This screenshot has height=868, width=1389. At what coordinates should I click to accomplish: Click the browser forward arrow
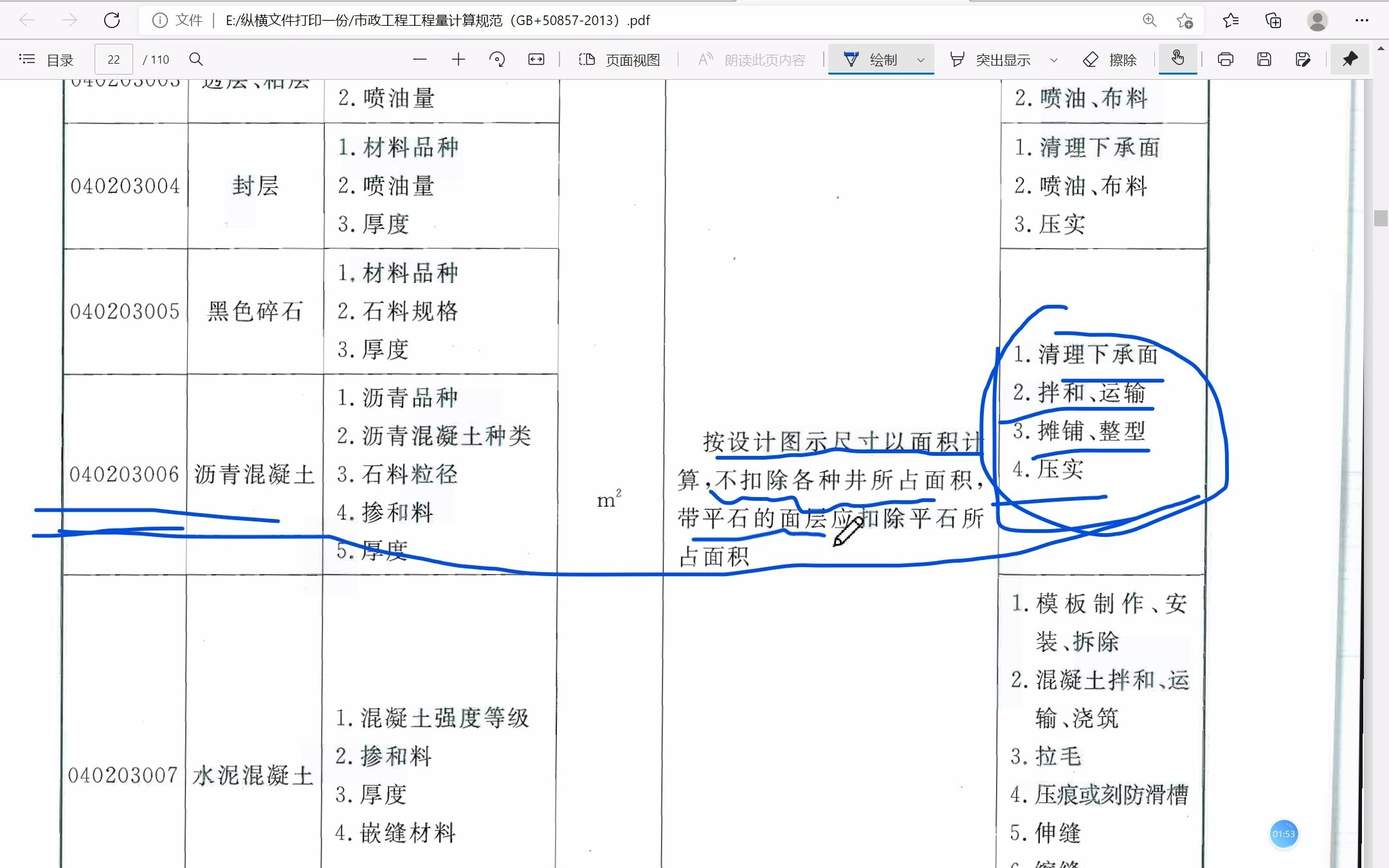tap(69, 21)
